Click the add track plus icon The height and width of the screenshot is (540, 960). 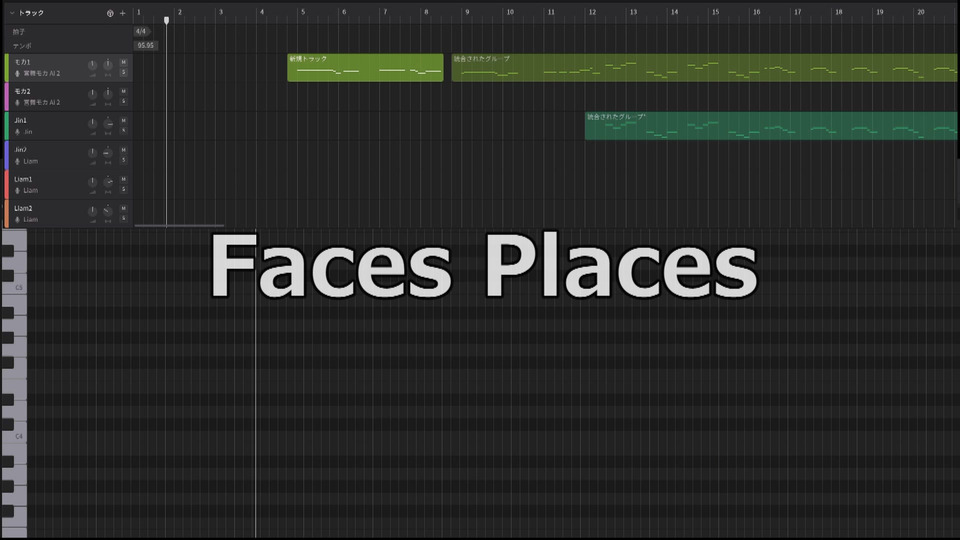coord(123,13)
